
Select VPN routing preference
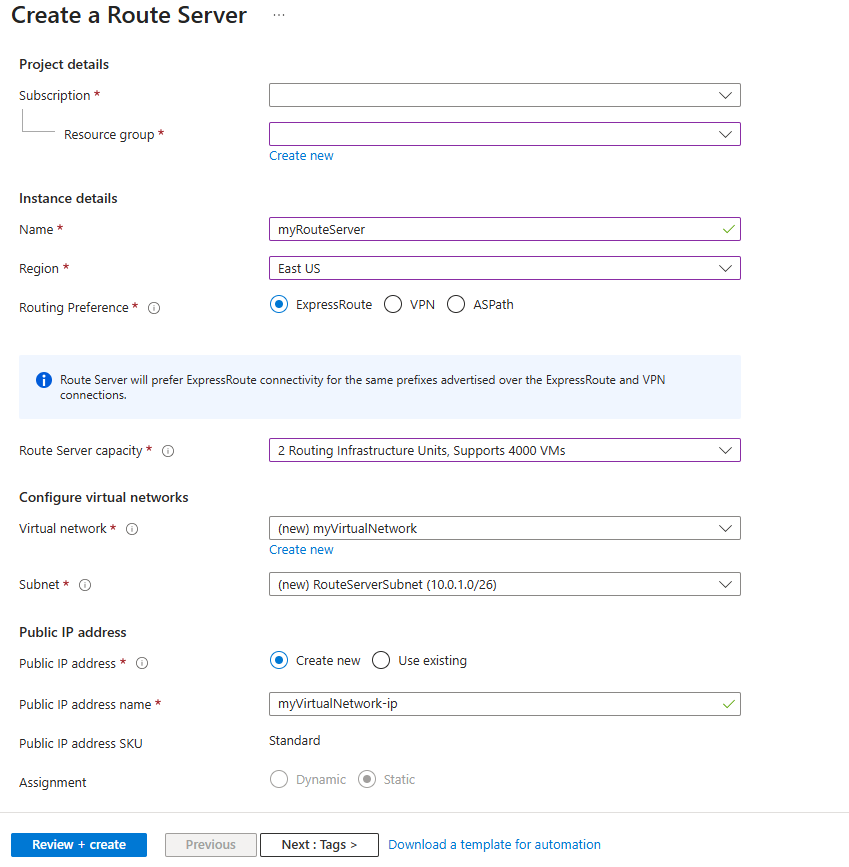pyautogui.click(x=393, y=305)
